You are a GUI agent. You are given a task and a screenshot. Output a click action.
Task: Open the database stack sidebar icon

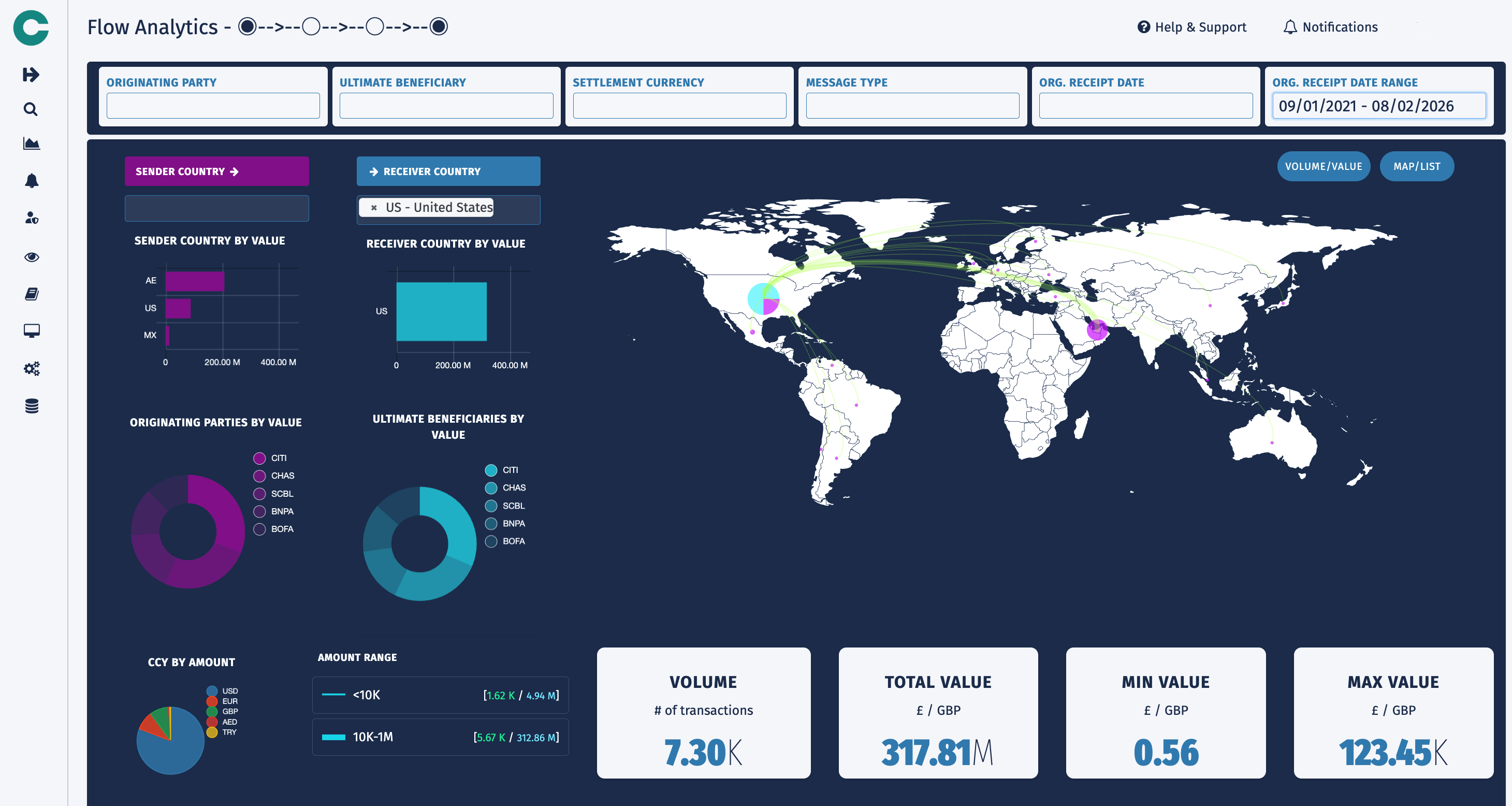[32, 406]
